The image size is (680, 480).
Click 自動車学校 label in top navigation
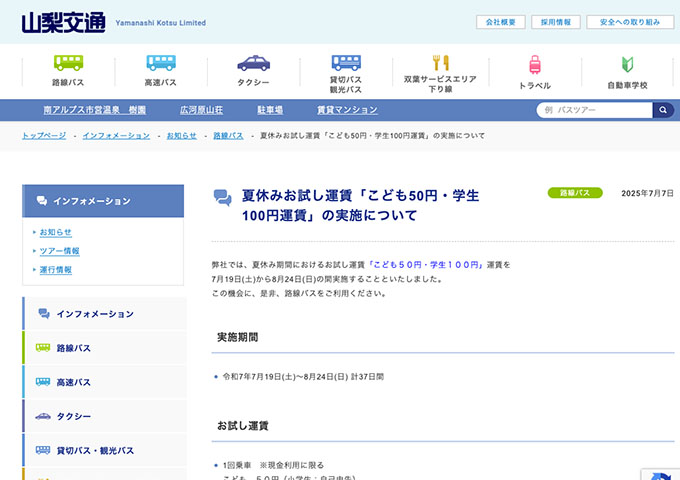tap(627, 86)
